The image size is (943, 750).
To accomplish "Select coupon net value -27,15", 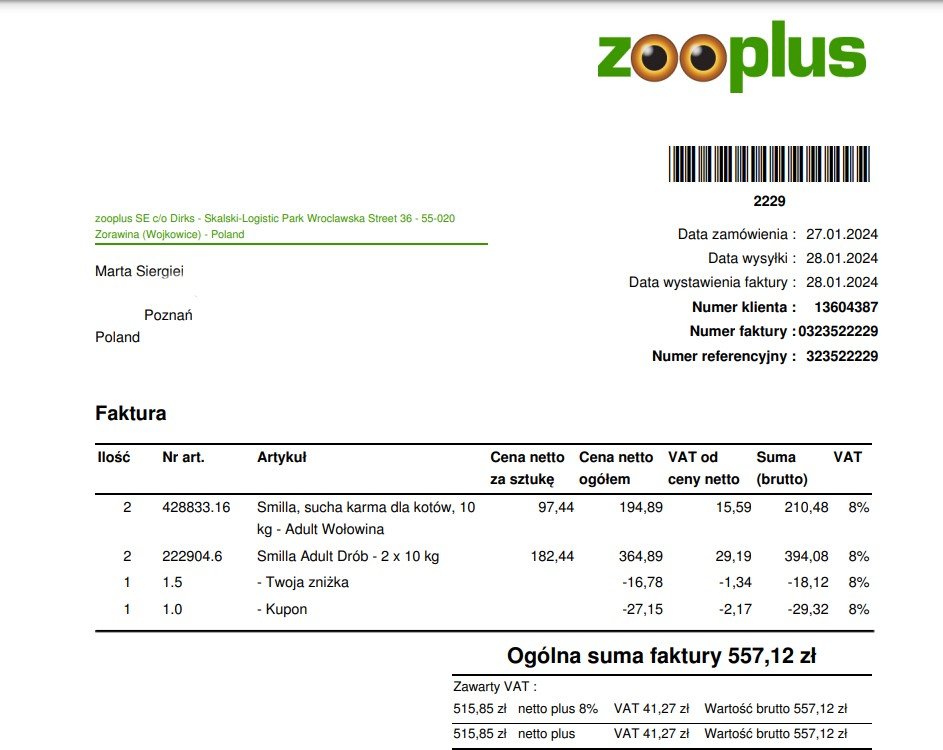I will coord(643,609).
